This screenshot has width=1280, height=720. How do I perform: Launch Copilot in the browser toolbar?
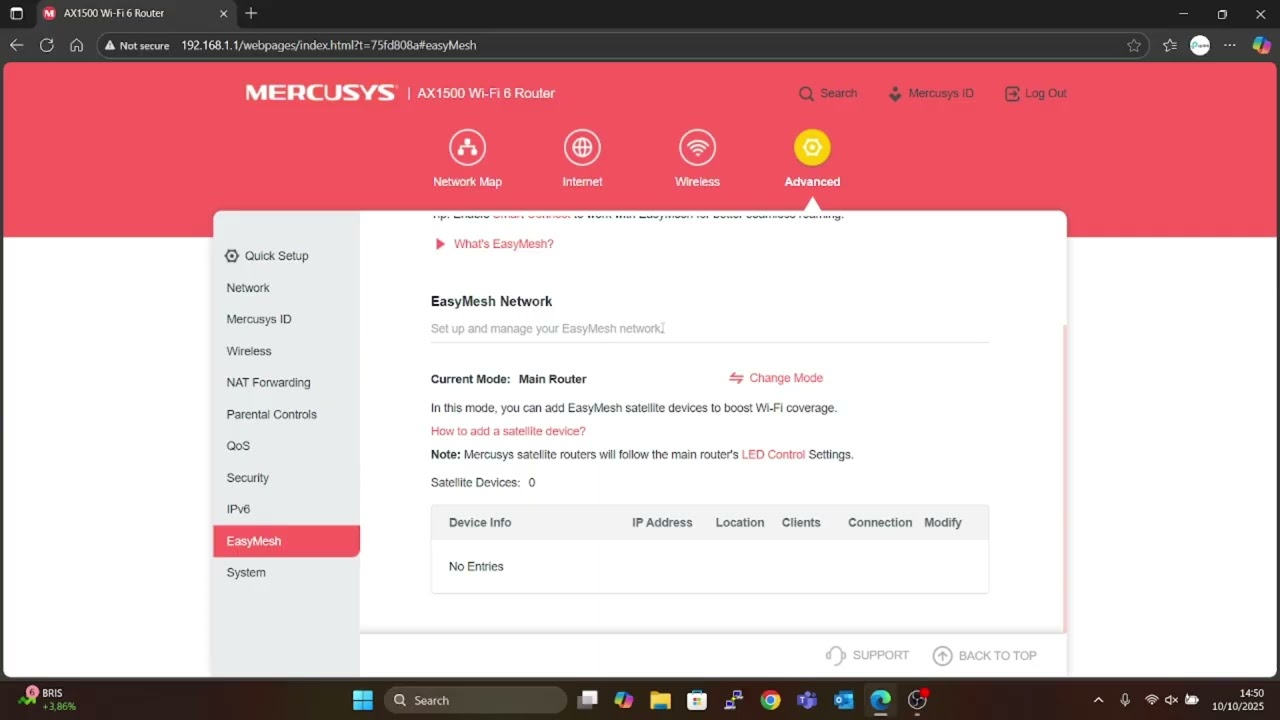tap(1261, 45)
